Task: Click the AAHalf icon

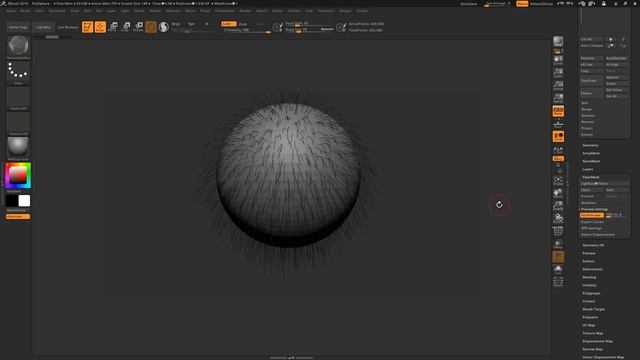Action: (558, 98)
